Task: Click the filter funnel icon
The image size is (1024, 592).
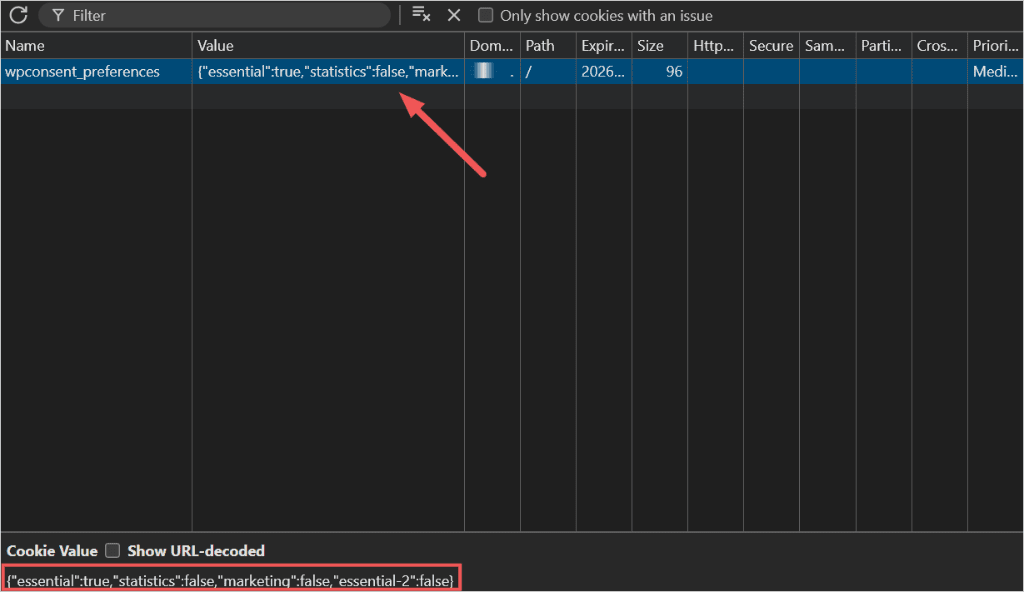Action: 58,16
